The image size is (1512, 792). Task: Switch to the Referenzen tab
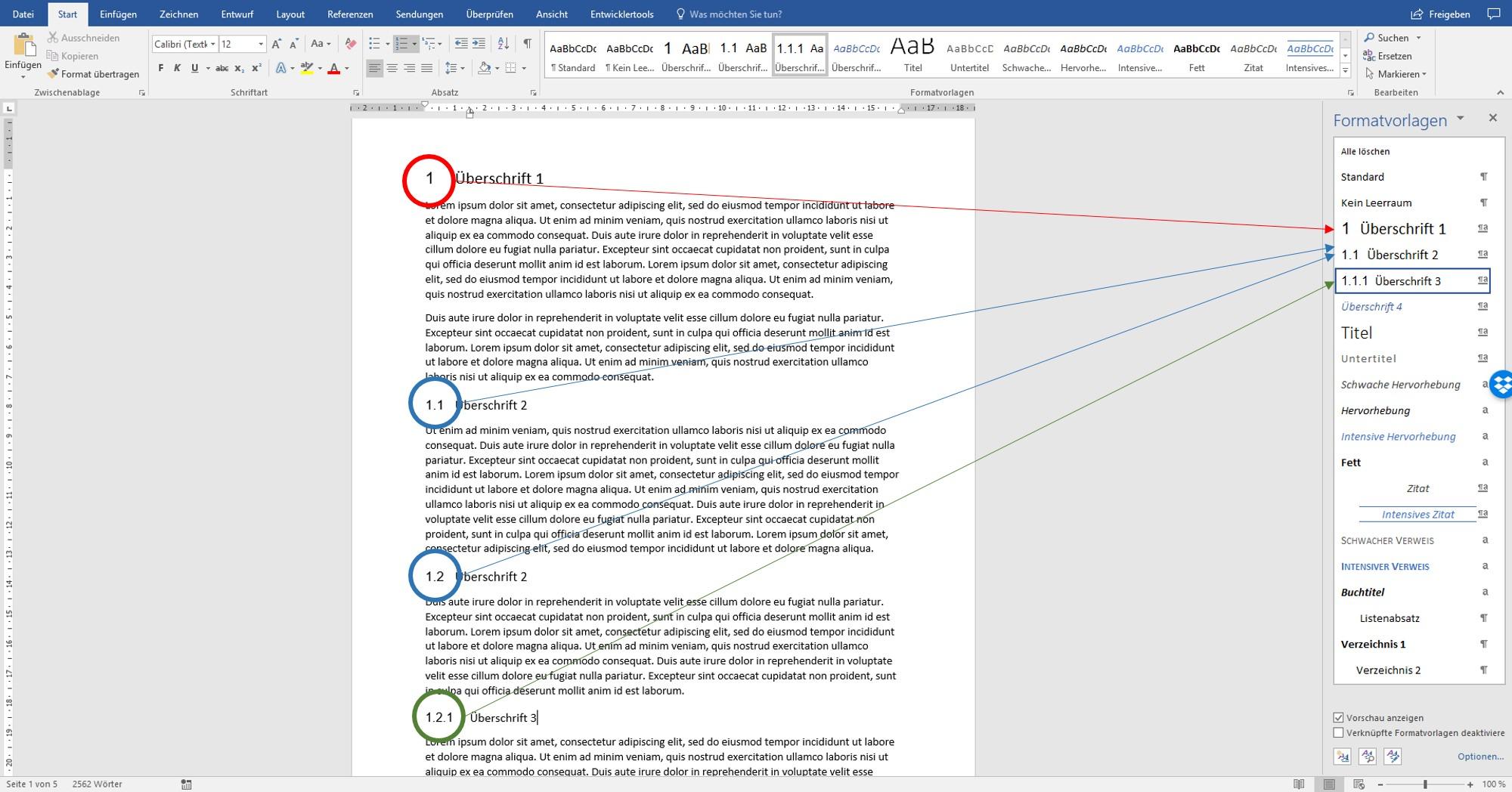tap(350, 14)
